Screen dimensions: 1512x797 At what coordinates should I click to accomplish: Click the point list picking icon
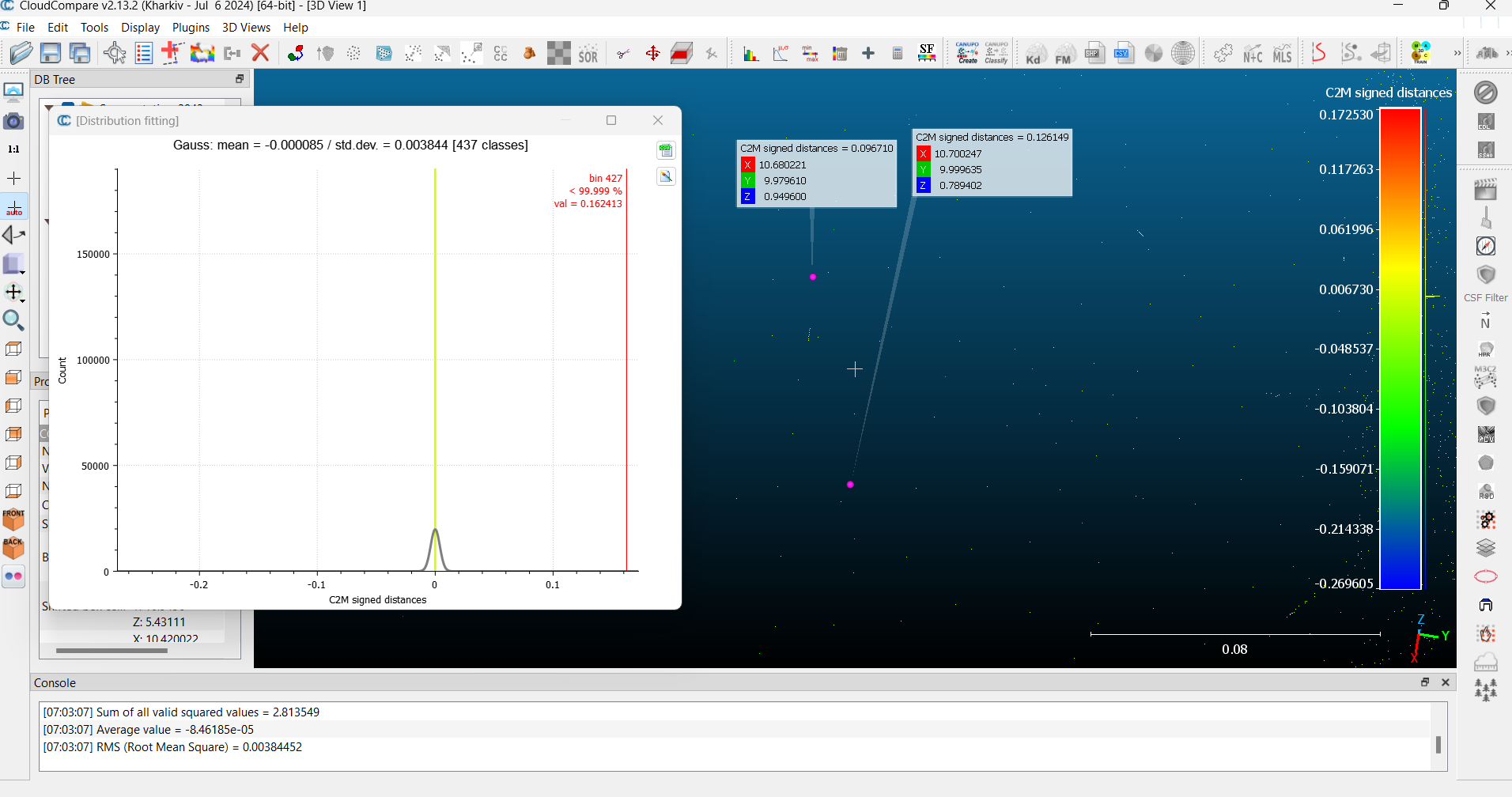click(x=144, y=54)
